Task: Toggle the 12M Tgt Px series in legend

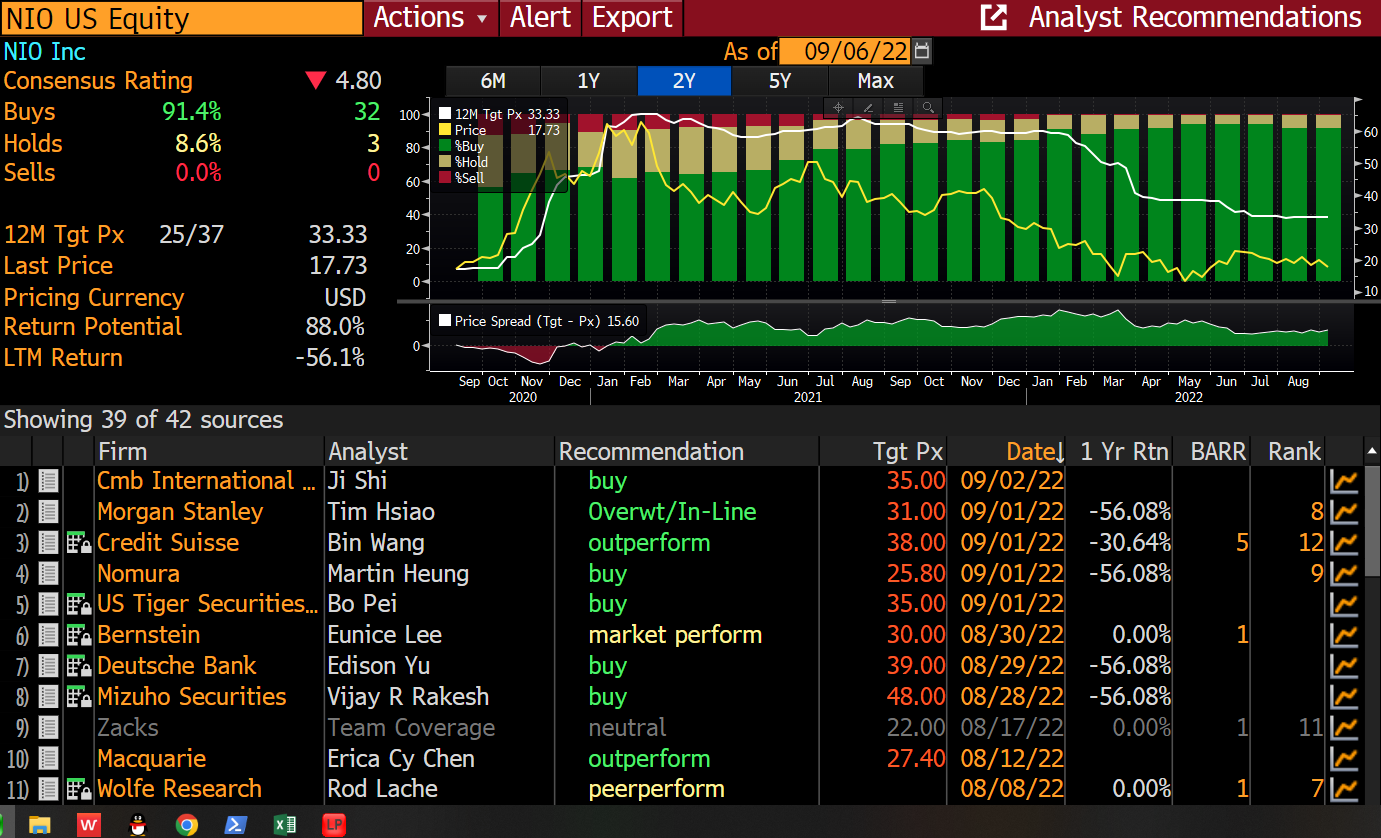Action: [502, 114]
